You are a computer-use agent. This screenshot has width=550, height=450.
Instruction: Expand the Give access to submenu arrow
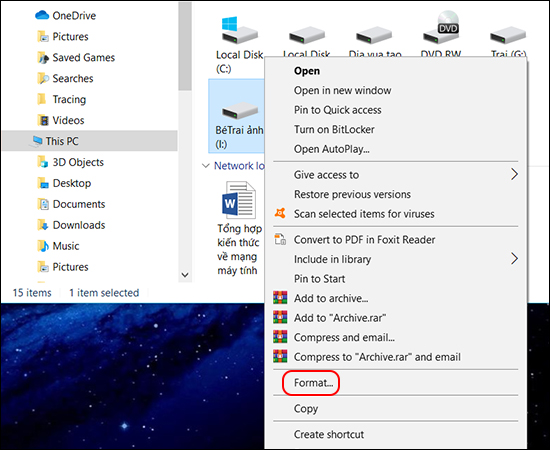(514, 174)
